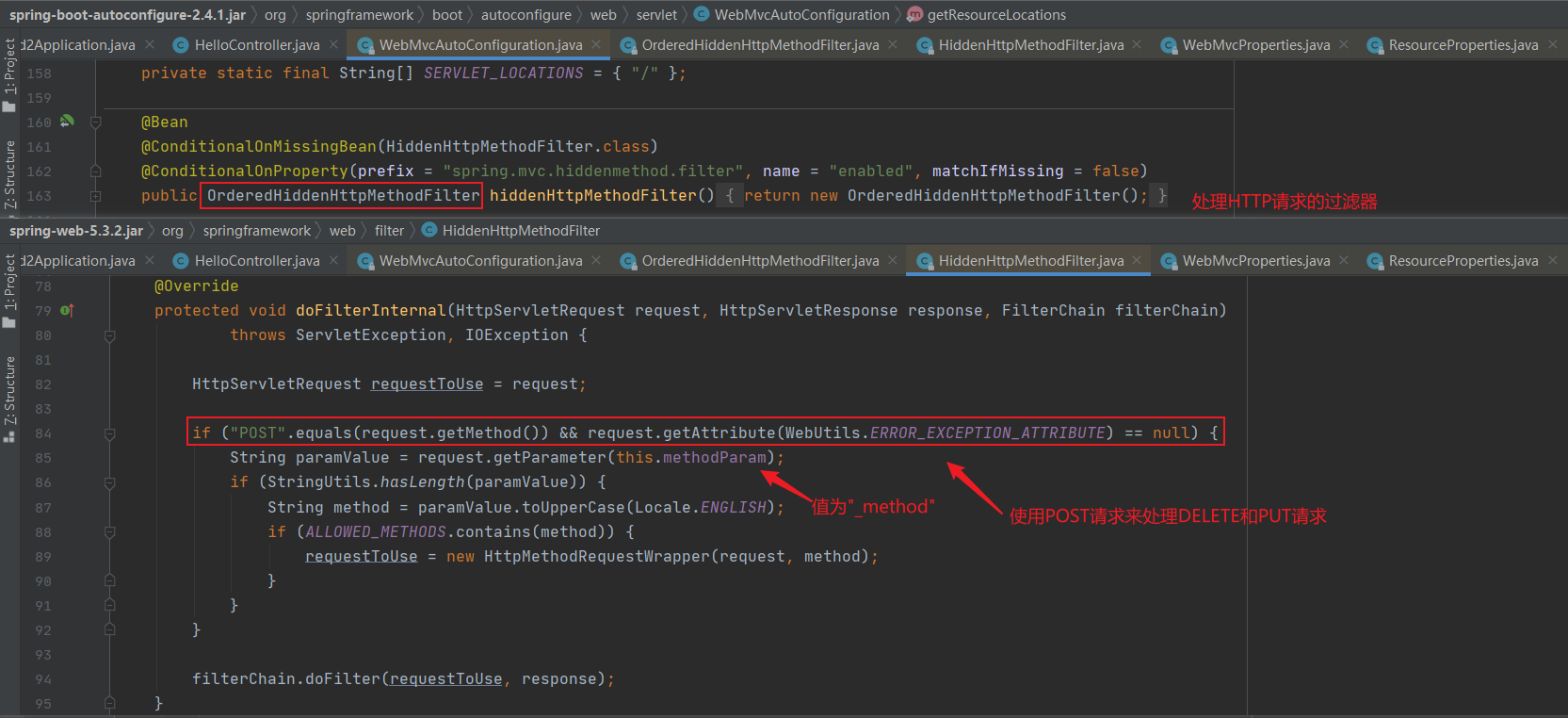The height and width of the screenshot is (718, 1568).
Task: Open the 1: Project tool window in the lower pane
Action: coord(9,291)
